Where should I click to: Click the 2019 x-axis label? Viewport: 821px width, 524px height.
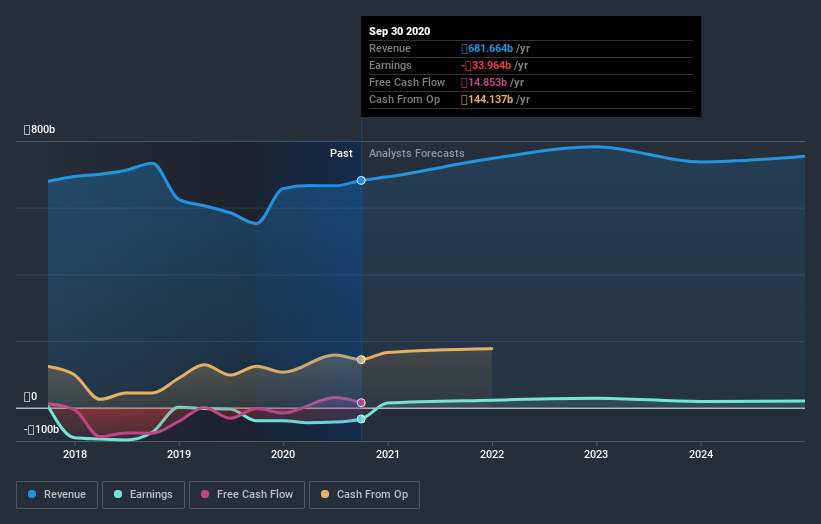pyautogui.click(x=179, y=454)
